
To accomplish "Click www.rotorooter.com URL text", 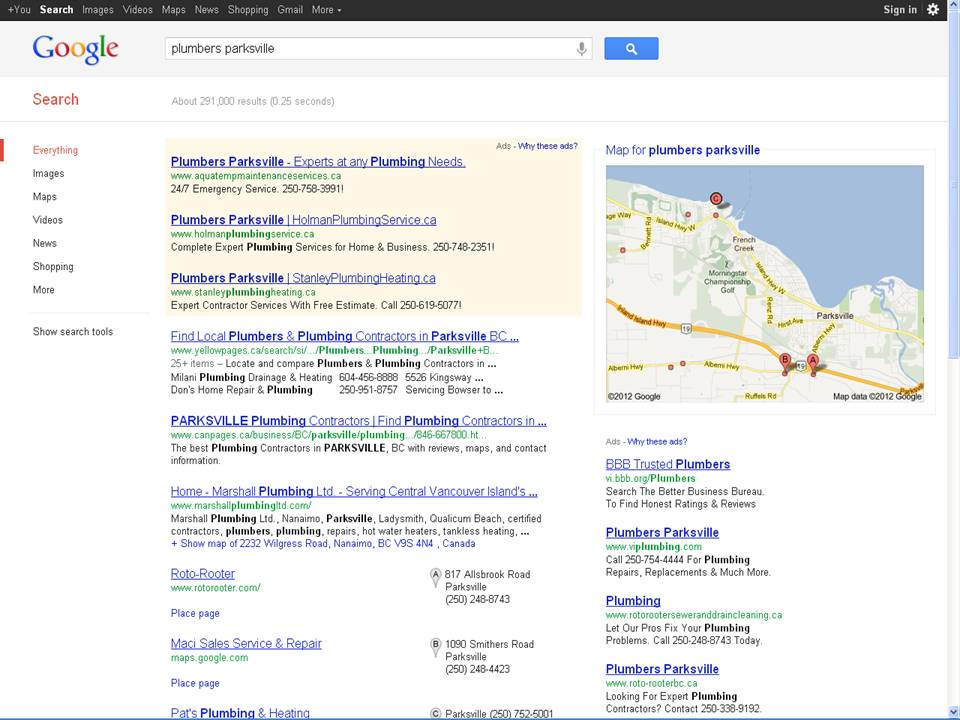I will pyautogui.click(x=216, y=588).
